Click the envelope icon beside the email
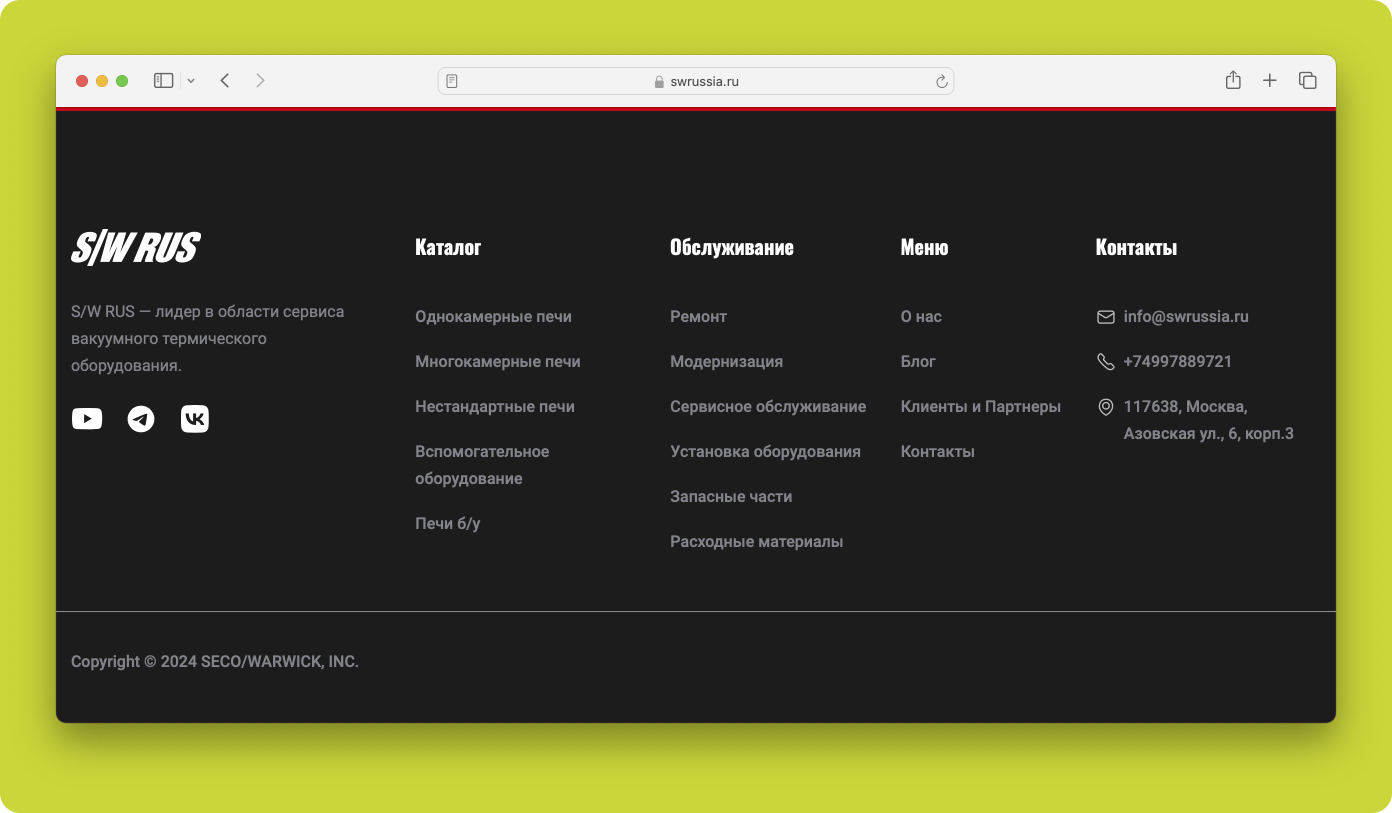Image resolution: width=1392 pixels, height=813 pixels. (1106, 317)
